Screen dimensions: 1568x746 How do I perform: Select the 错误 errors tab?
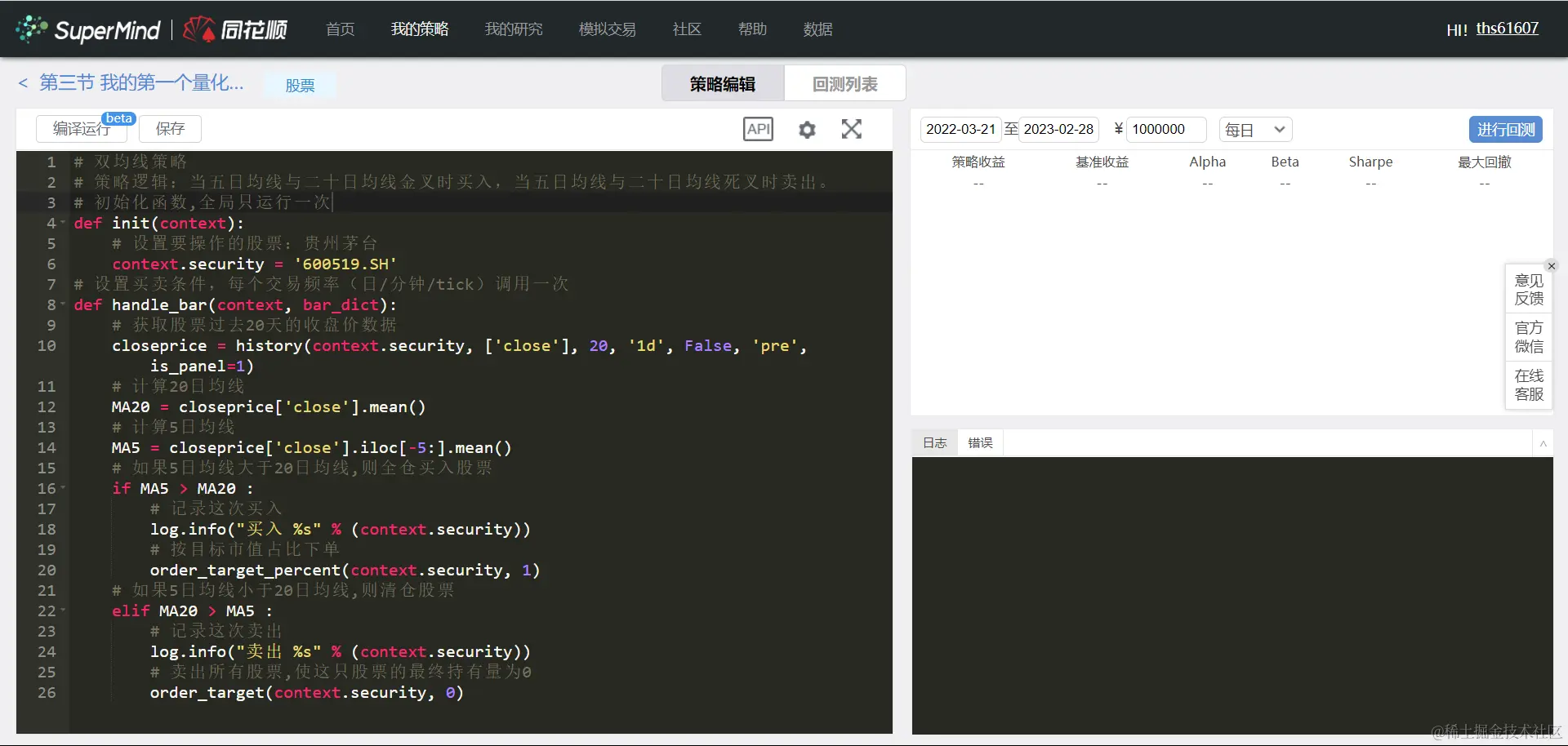click(x=980, y=443)
